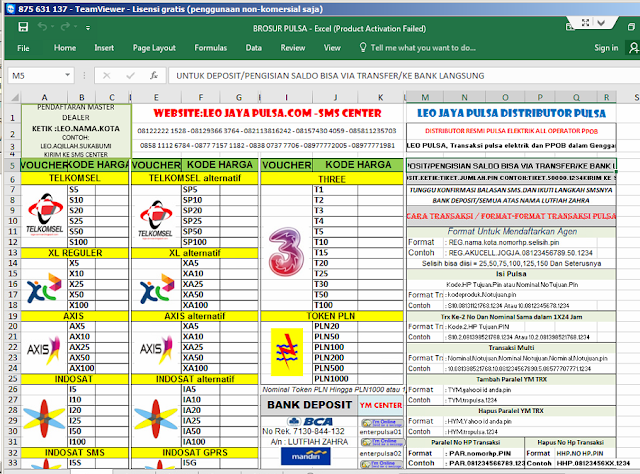Click the XL Reguler logo image
The height and width of the screenshot is (474, 640).
pyautogui.click(x=44, y=288)
